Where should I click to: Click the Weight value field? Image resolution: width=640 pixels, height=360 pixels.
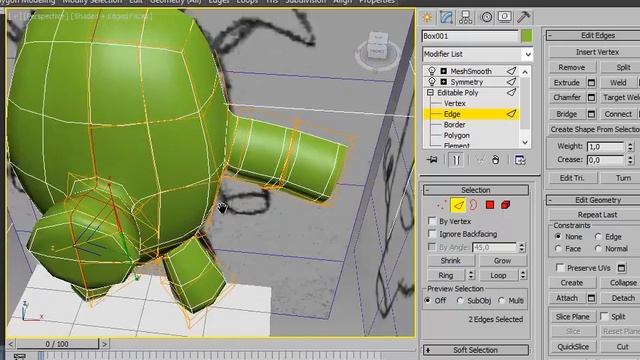tap(606, 146)
